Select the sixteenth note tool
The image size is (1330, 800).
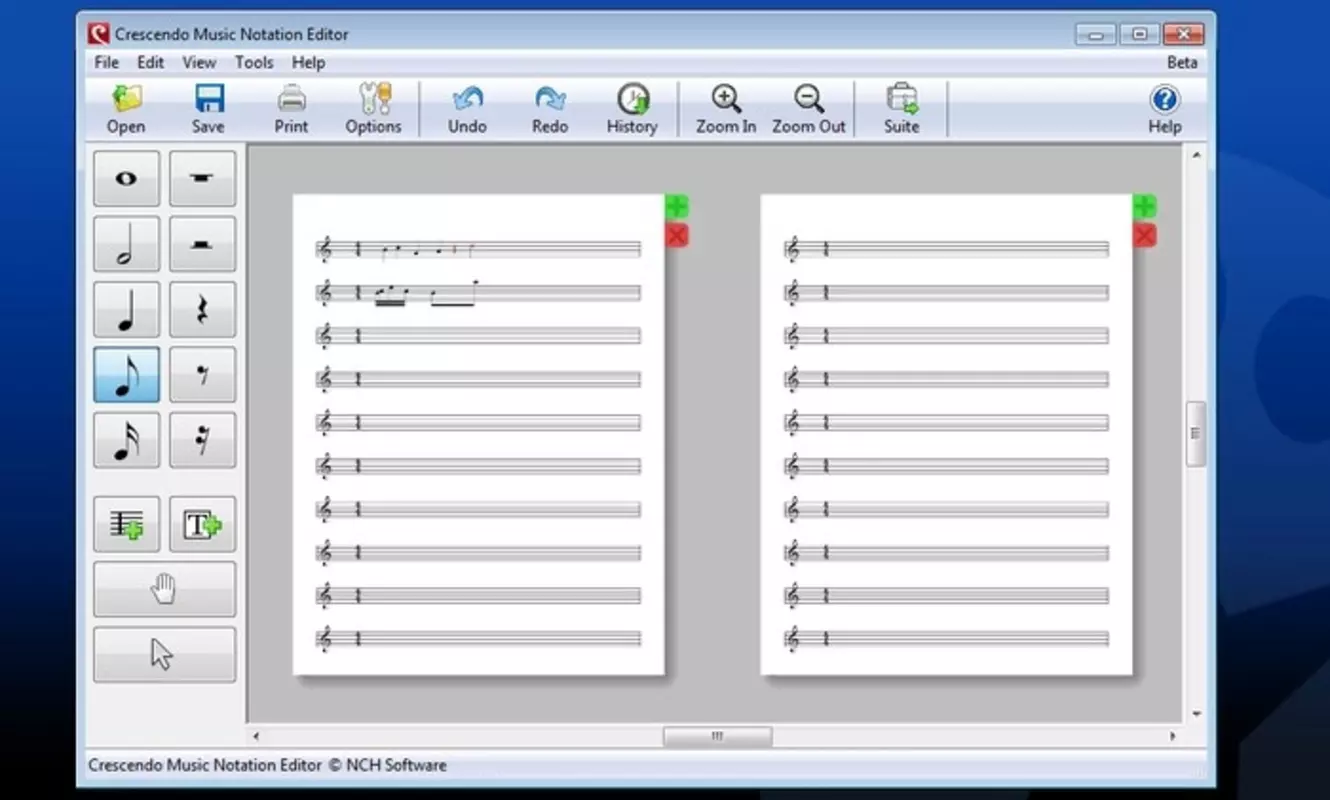(126, 440)
